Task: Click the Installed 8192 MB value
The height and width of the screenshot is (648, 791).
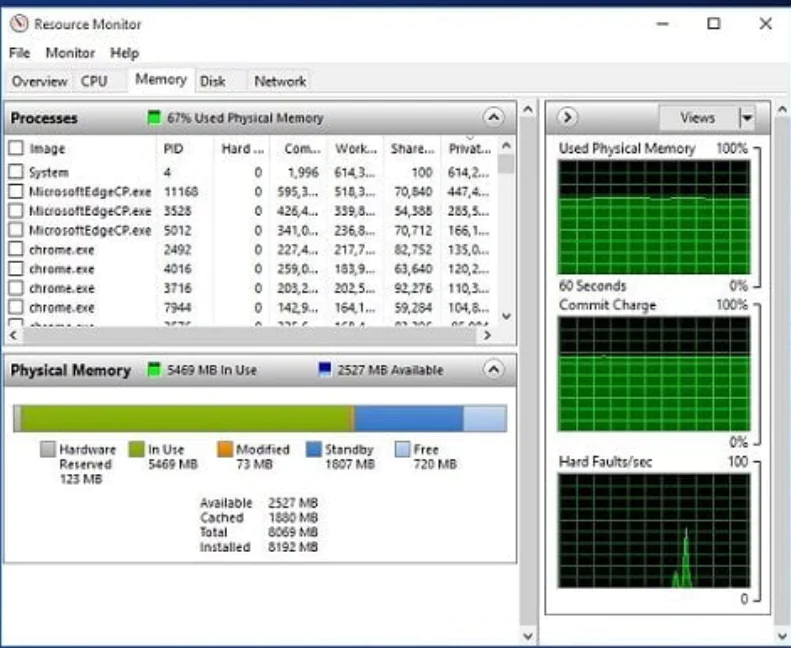Action: (293, 547)
